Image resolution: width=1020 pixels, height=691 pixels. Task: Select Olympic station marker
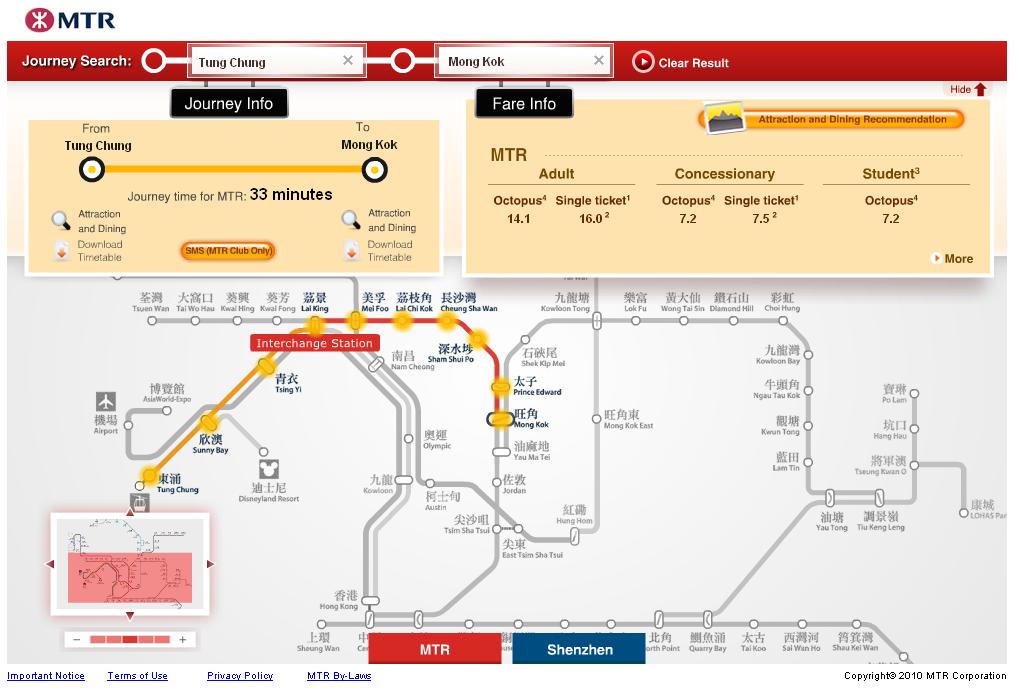coord(408,439)
